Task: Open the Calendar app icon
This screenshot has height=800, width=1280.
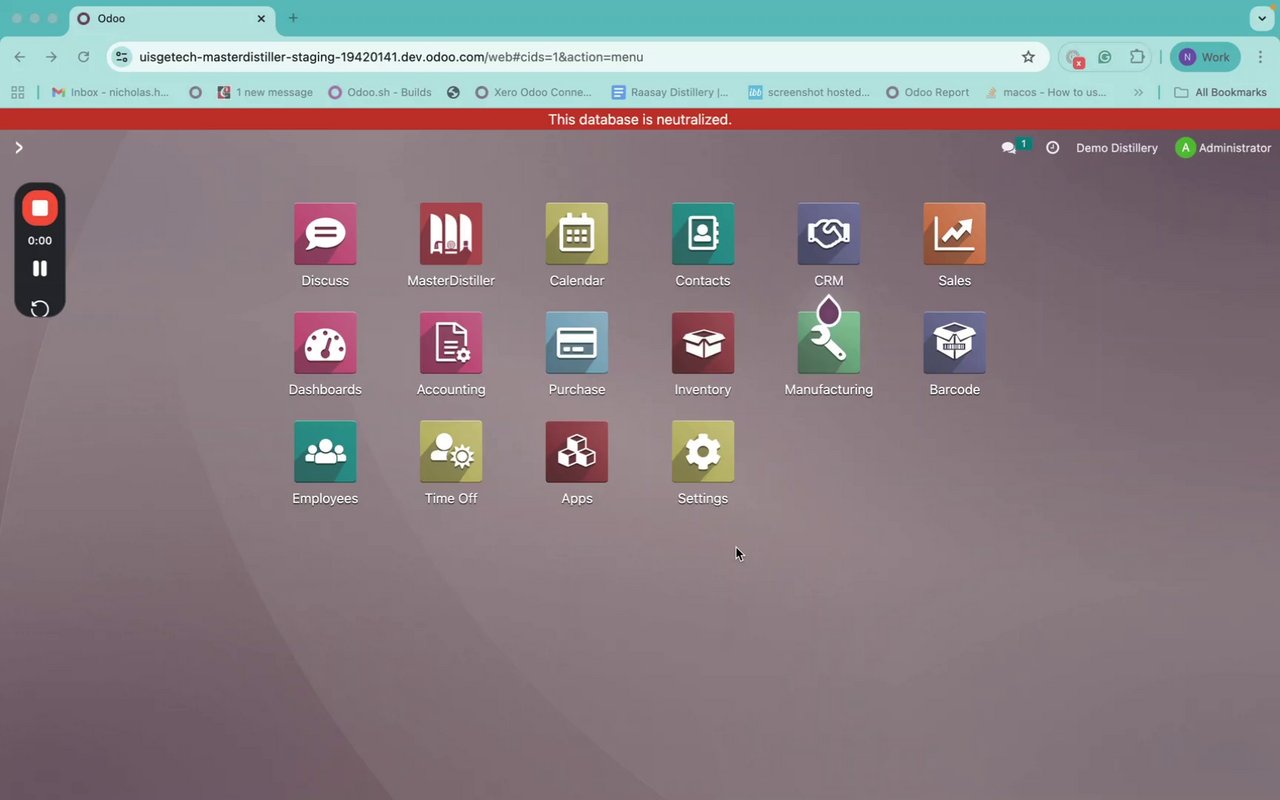Action: [x=577, y=234]
